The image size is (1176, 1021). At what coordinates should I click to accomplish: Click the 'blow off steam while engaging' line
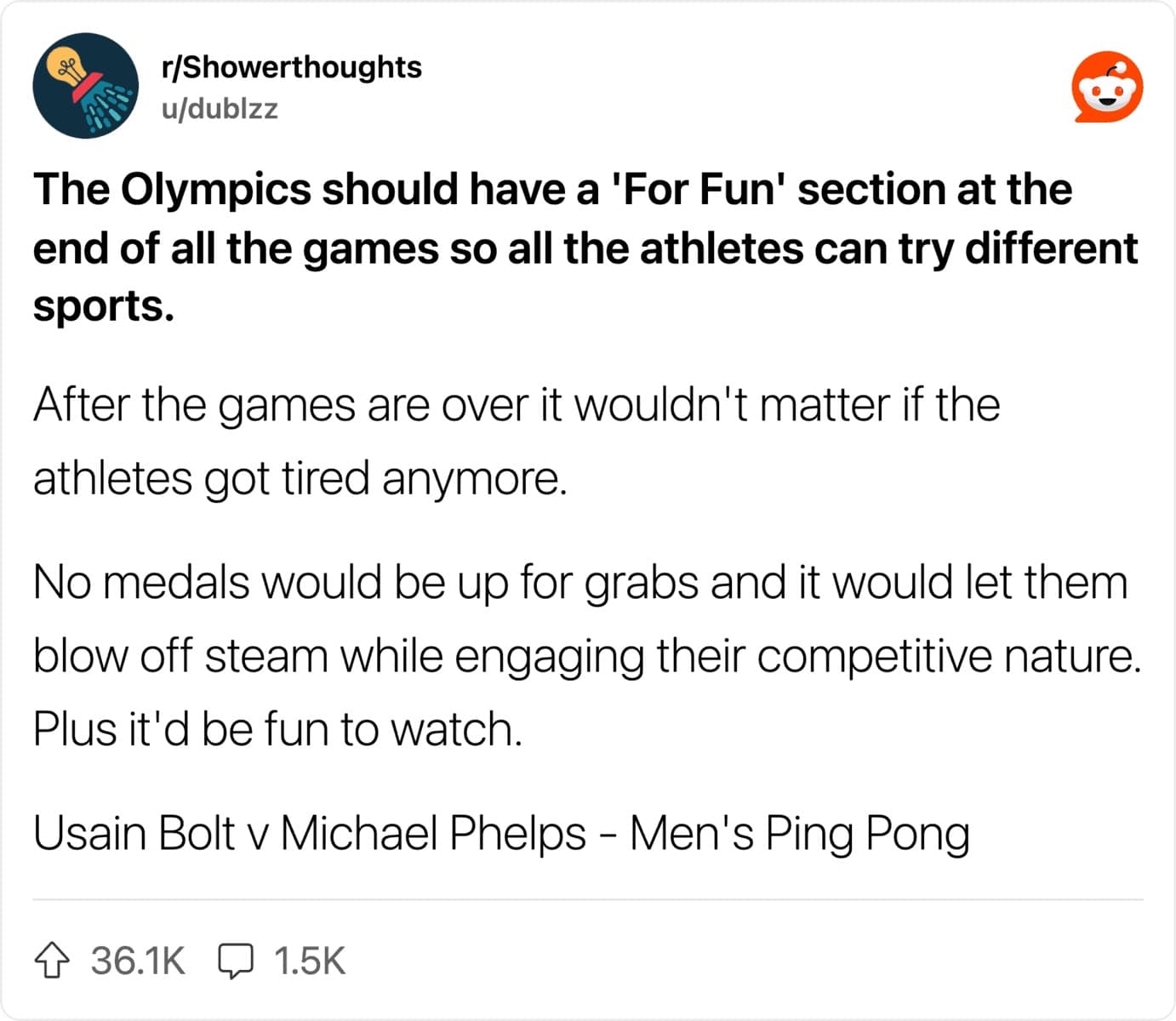coord(587,657)
